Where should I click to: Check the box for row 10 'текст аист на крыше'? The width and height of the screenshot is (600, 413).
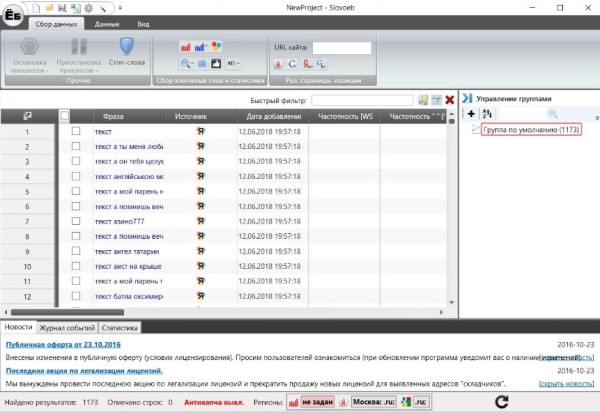76,266
